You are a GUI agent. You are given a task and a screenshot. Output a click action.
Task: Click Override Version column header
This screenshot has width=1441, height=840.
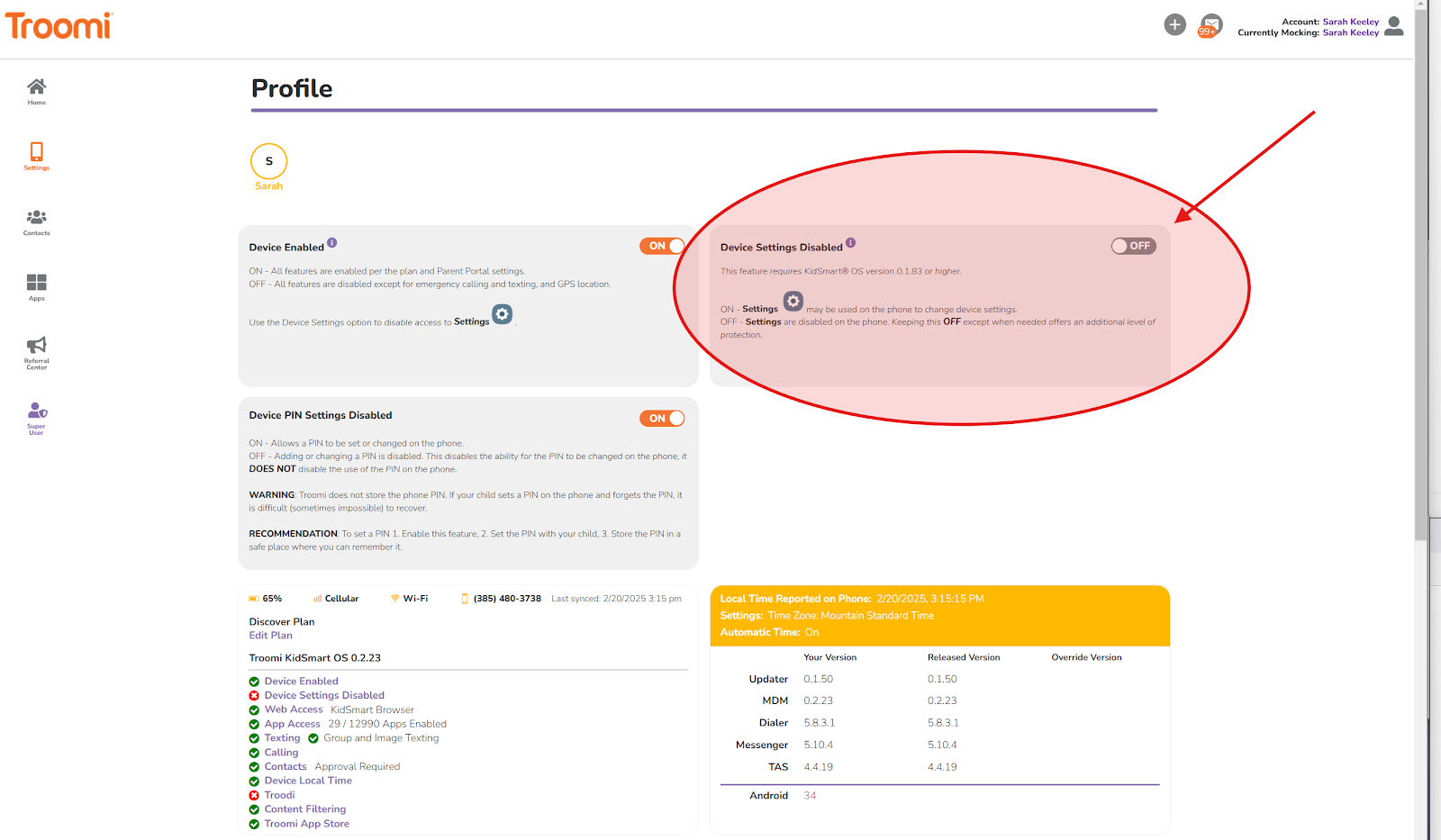(1086, 658)
